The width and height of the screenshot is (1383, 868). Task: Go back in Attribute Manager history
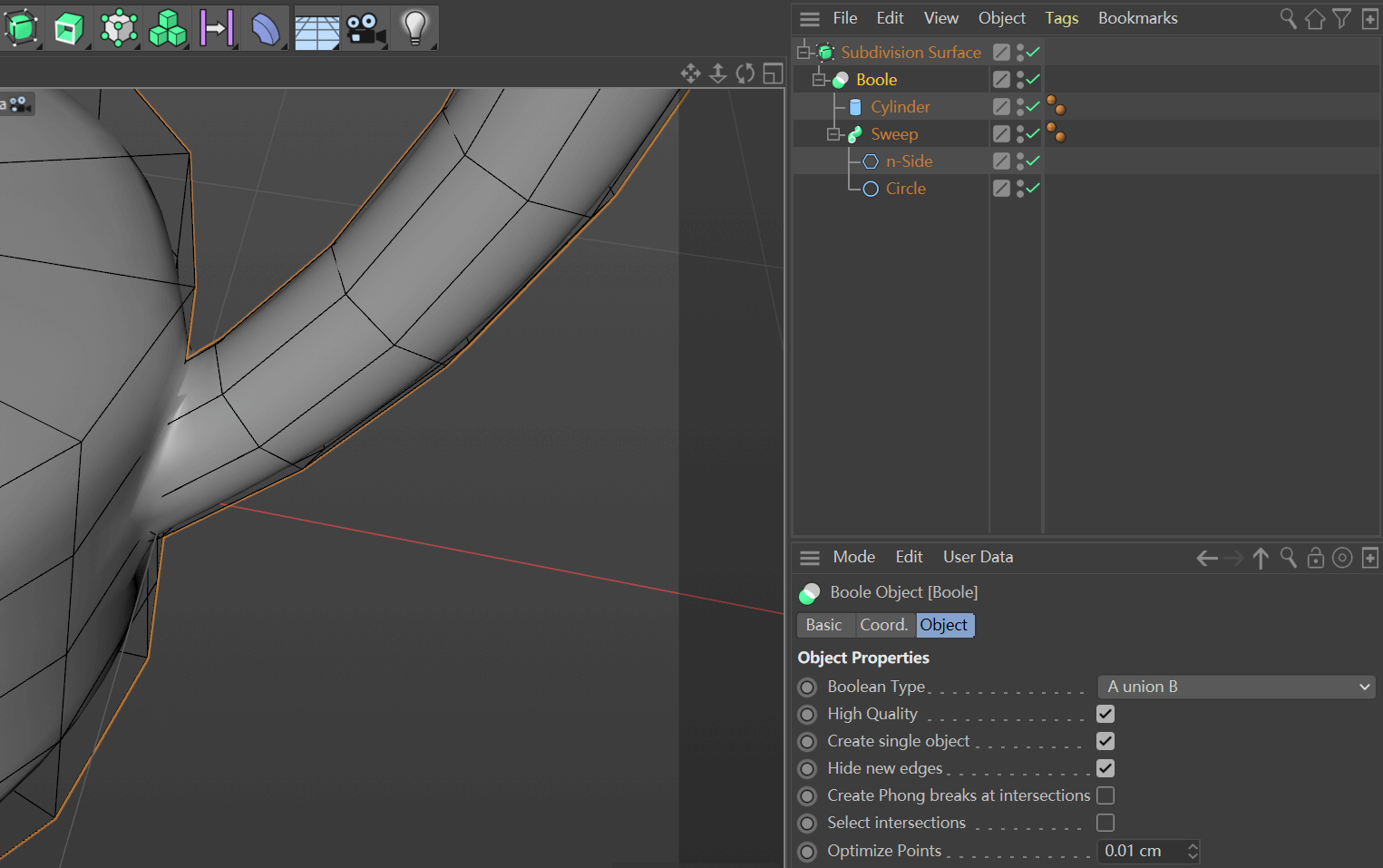(1207, 558)
